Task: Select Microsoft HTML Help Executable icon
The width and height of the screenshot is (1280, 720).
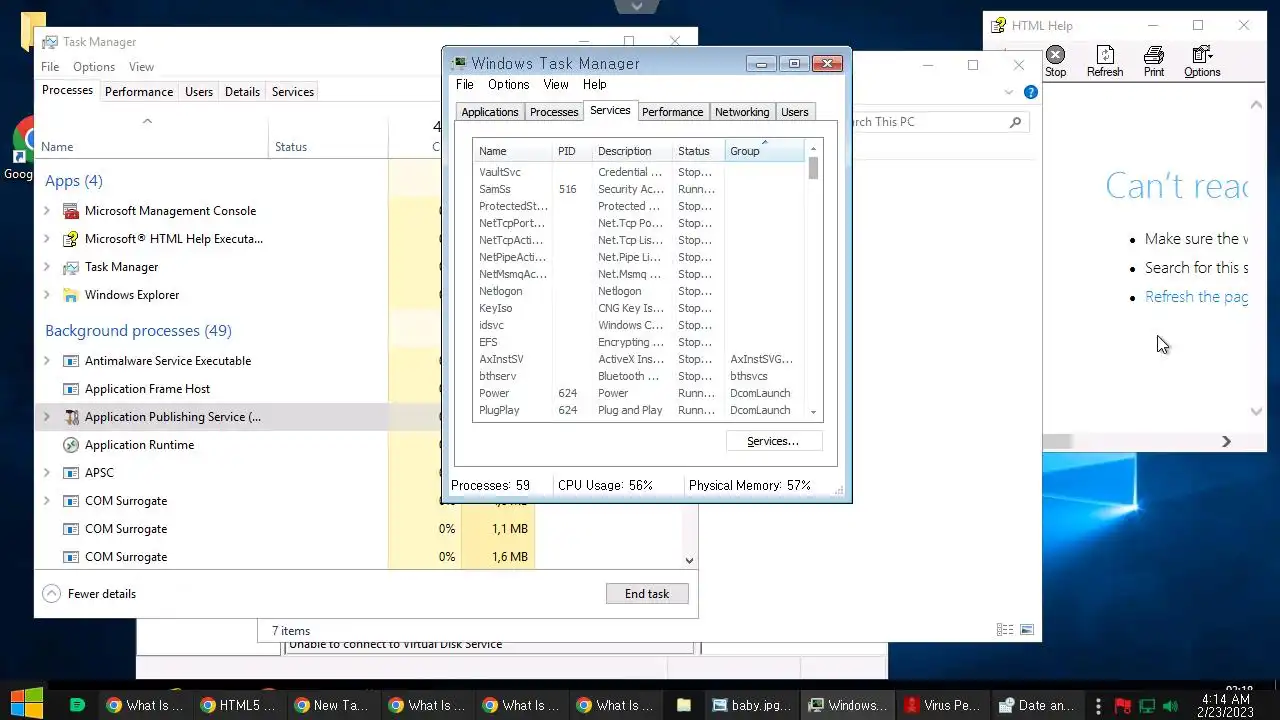Action: [71, 239]
